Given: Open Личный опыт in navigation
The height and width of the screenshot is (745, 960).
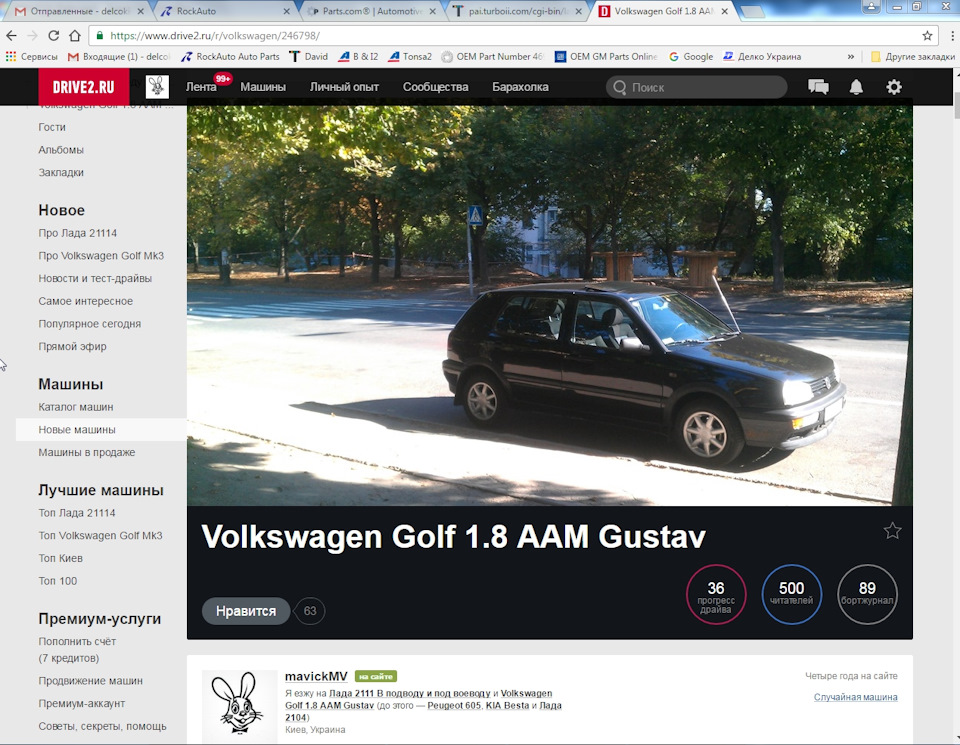Looking at the screenshot, I should 344,87.
